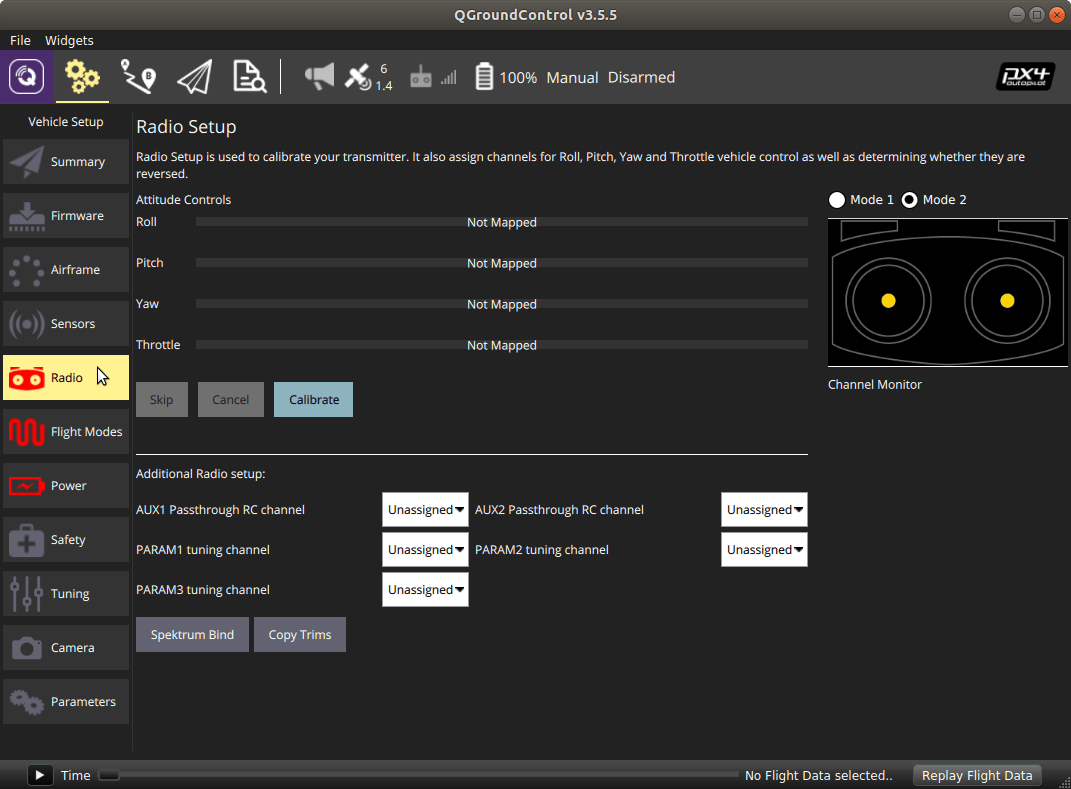Click the left transmitter stick
The image size is (1071, 789).
coord(888,301)
